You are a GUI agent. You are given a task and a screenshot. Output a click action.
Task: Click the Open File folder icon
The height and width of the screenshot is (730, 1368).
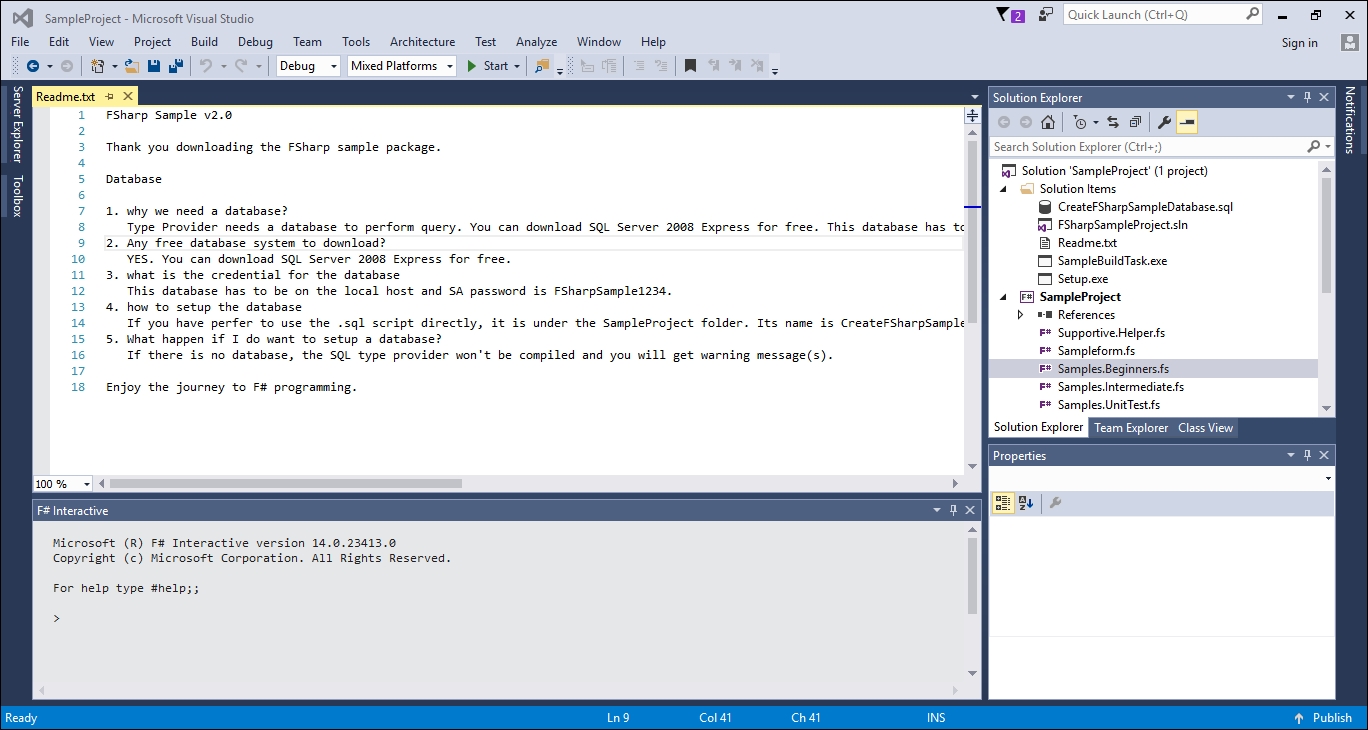(x=132, y=66)
